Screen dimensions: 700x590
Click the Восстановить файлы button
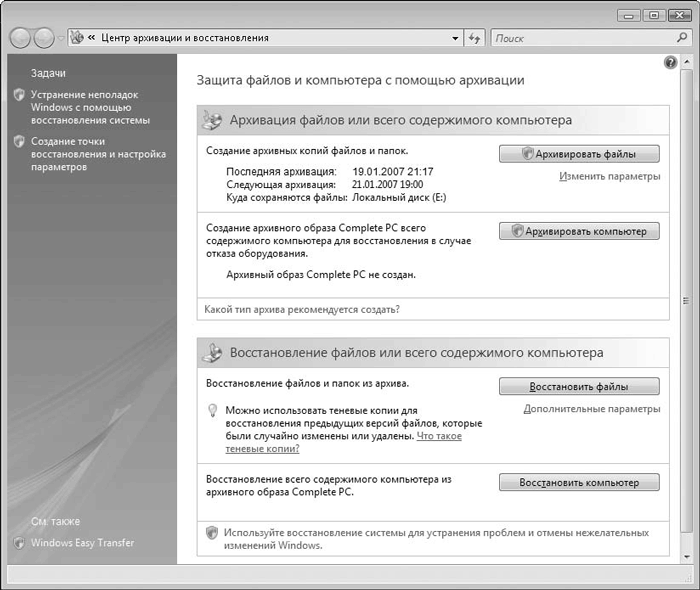click(579, 386)
